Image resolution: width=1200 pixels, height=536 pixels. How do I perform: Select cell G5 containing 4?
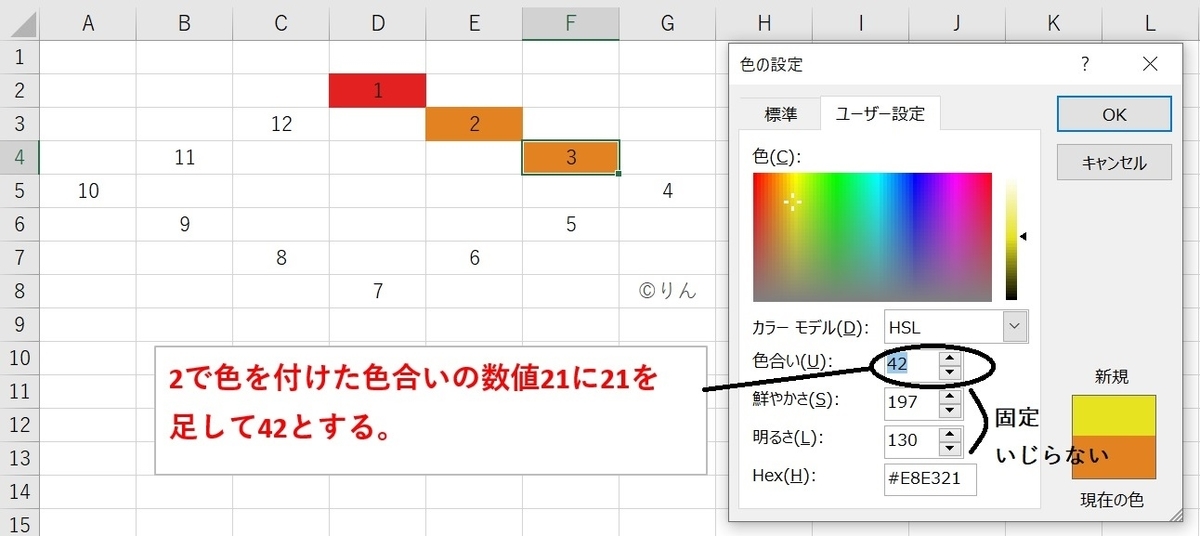click(x=667, y=191)
